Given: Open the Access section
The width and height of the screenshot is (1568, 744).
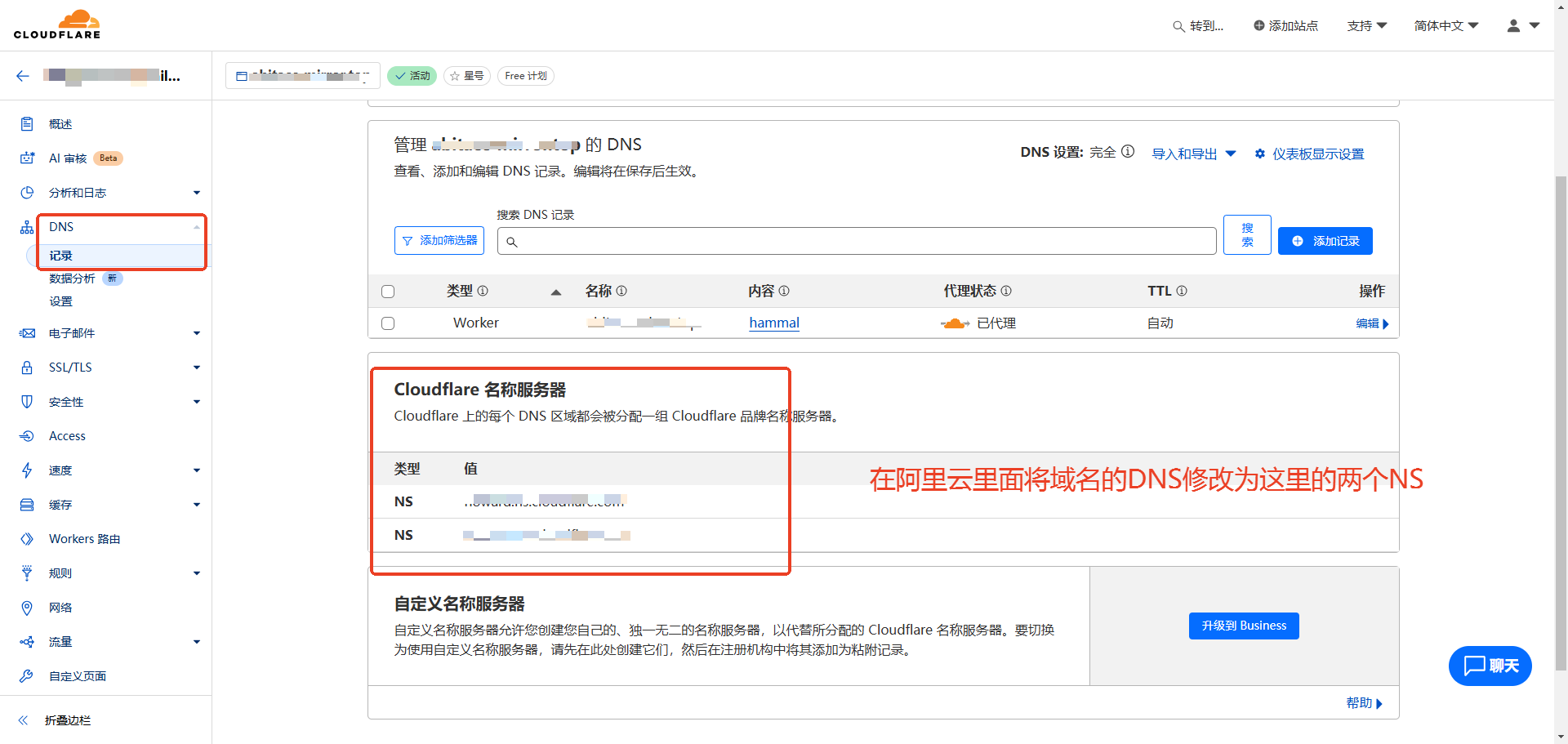Looking at the screenshot, I should tap(67, 436).
